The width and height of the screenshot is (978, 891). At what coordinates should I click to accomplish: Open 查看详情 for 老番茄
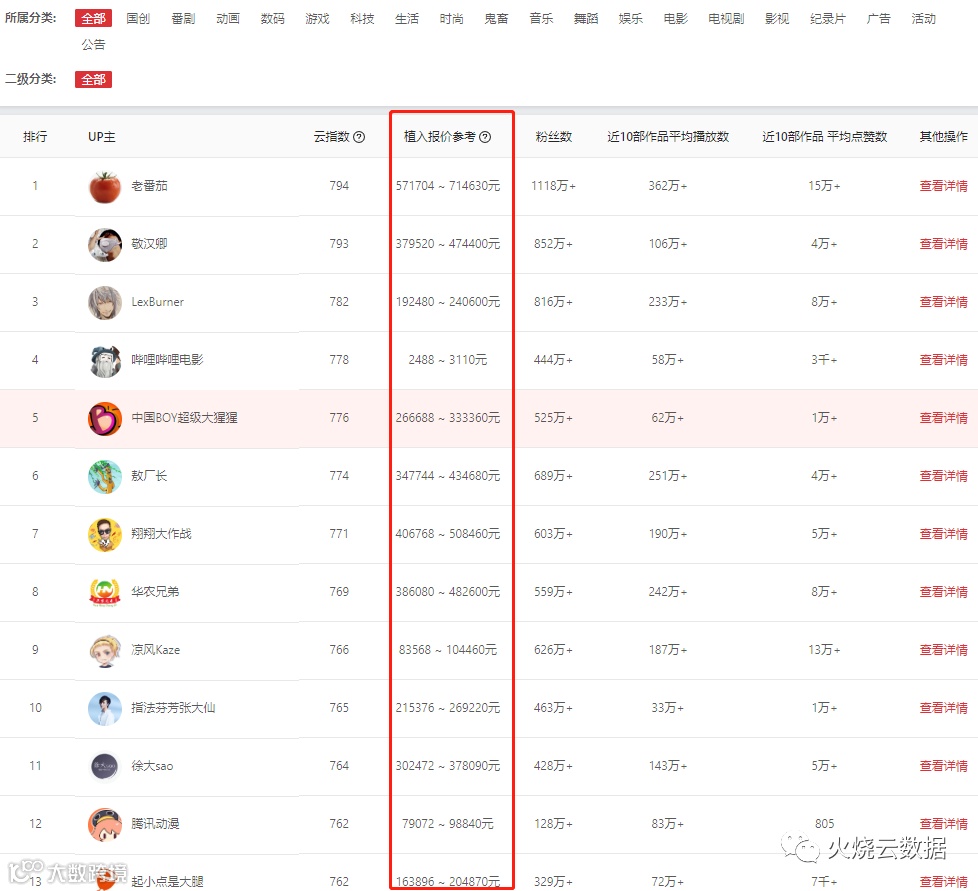pos(943,186)
